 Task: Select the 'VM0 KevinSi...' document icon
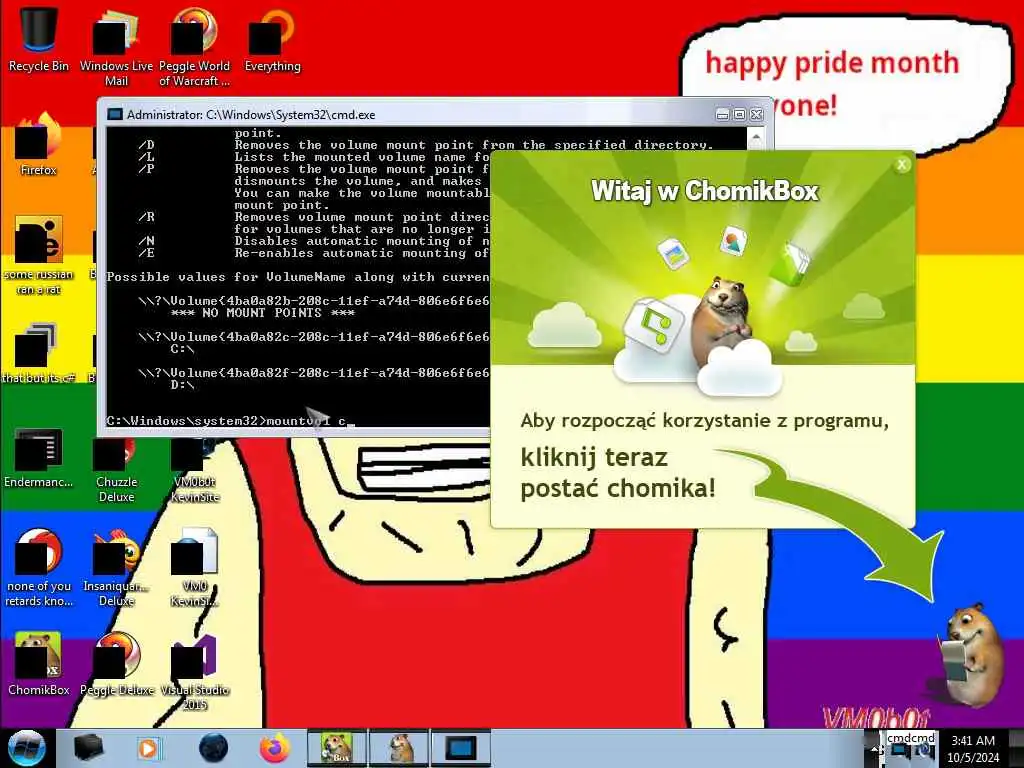195,568
